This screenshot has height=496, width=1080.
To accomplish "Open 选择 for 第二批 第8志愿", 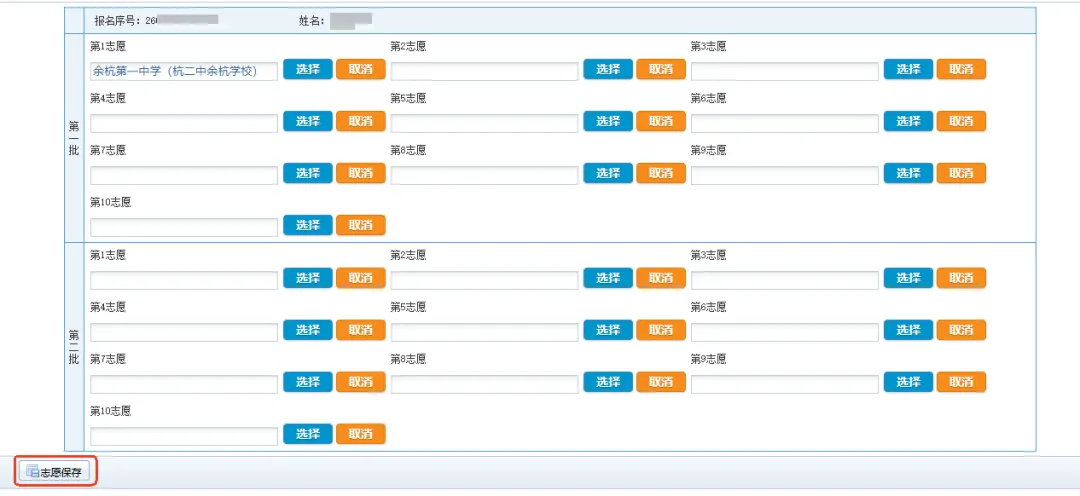I will (x=608, y=382).
